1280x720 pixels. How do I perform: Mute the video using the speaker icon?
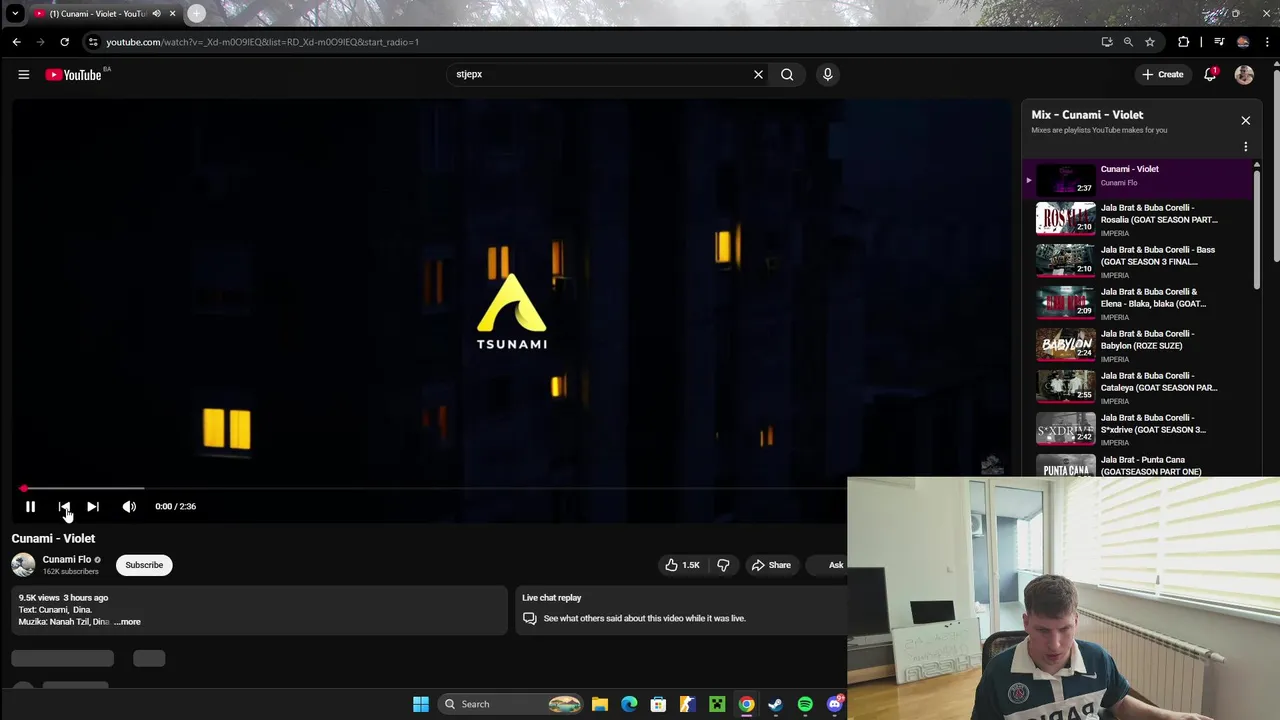coord(129,507)
